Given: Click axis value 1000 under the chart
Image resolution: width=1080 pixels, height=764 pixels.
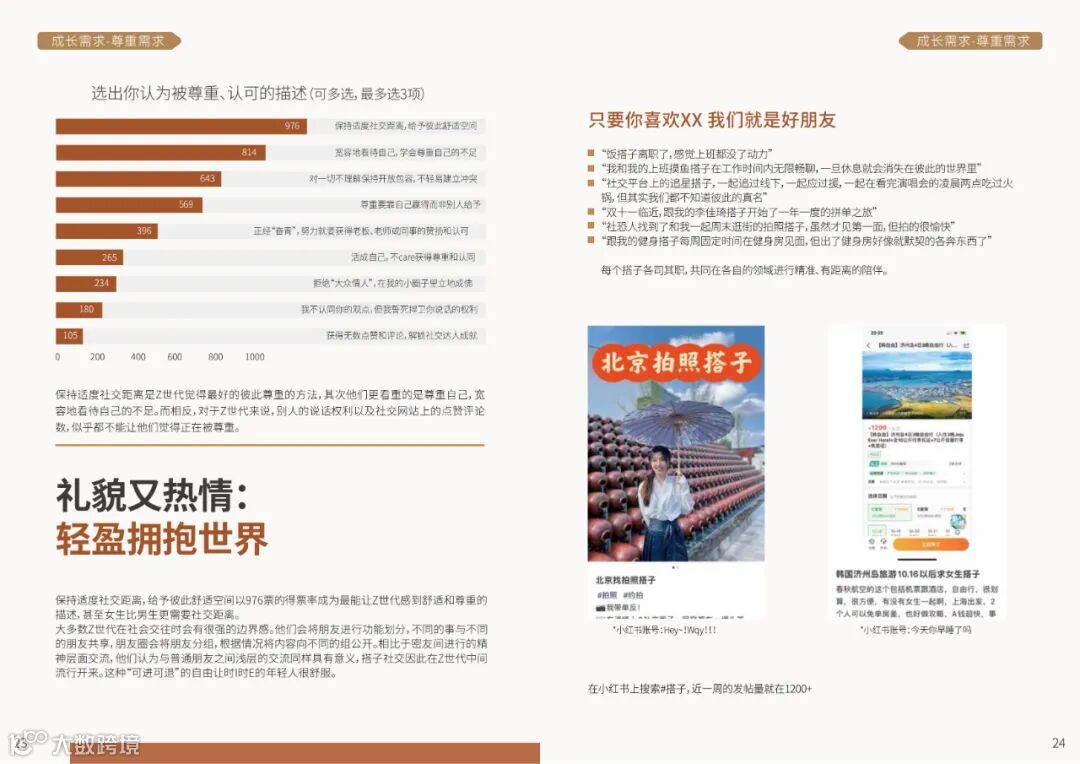Looking at the screenshot, I should [x=255, y=357].
